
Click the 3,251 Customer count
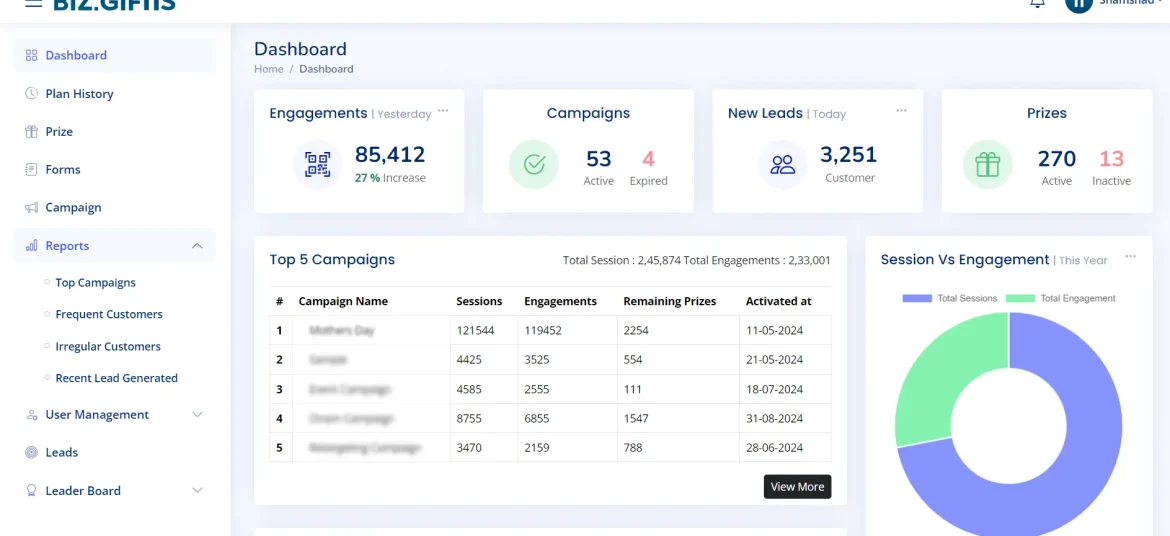tap(848, 155)
